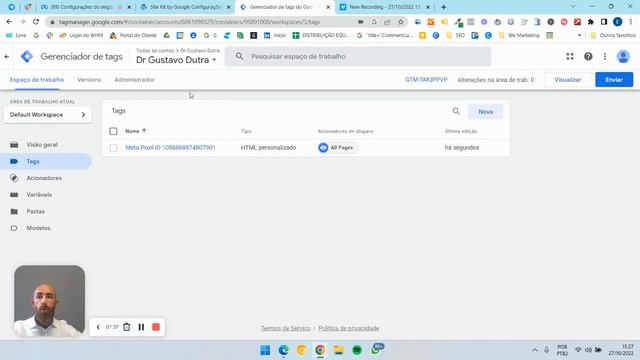Click the Google Tag Manager logo
Screen dimensions: 640x360
27,56
